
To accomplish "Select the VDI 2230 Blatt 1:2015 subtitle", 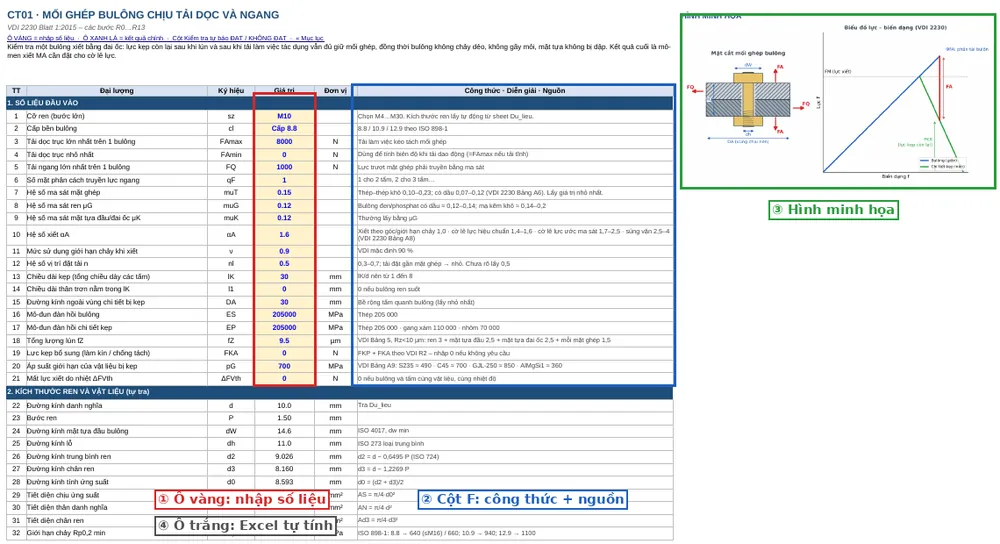I will (x=76, y=27).
